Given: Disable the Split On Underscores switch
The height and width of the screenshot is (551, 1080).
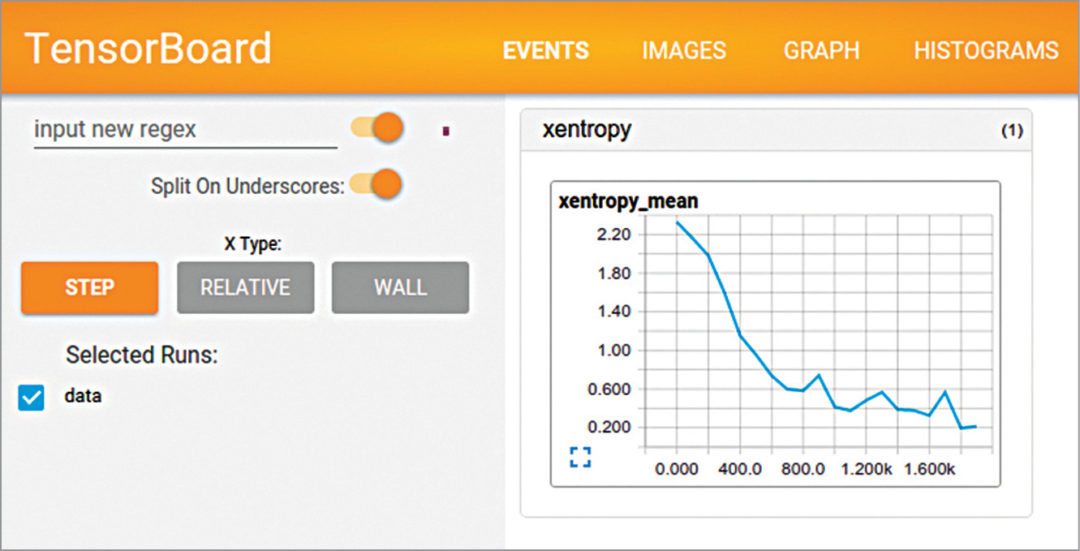Looking at the screenshot, I should [377, 185].
